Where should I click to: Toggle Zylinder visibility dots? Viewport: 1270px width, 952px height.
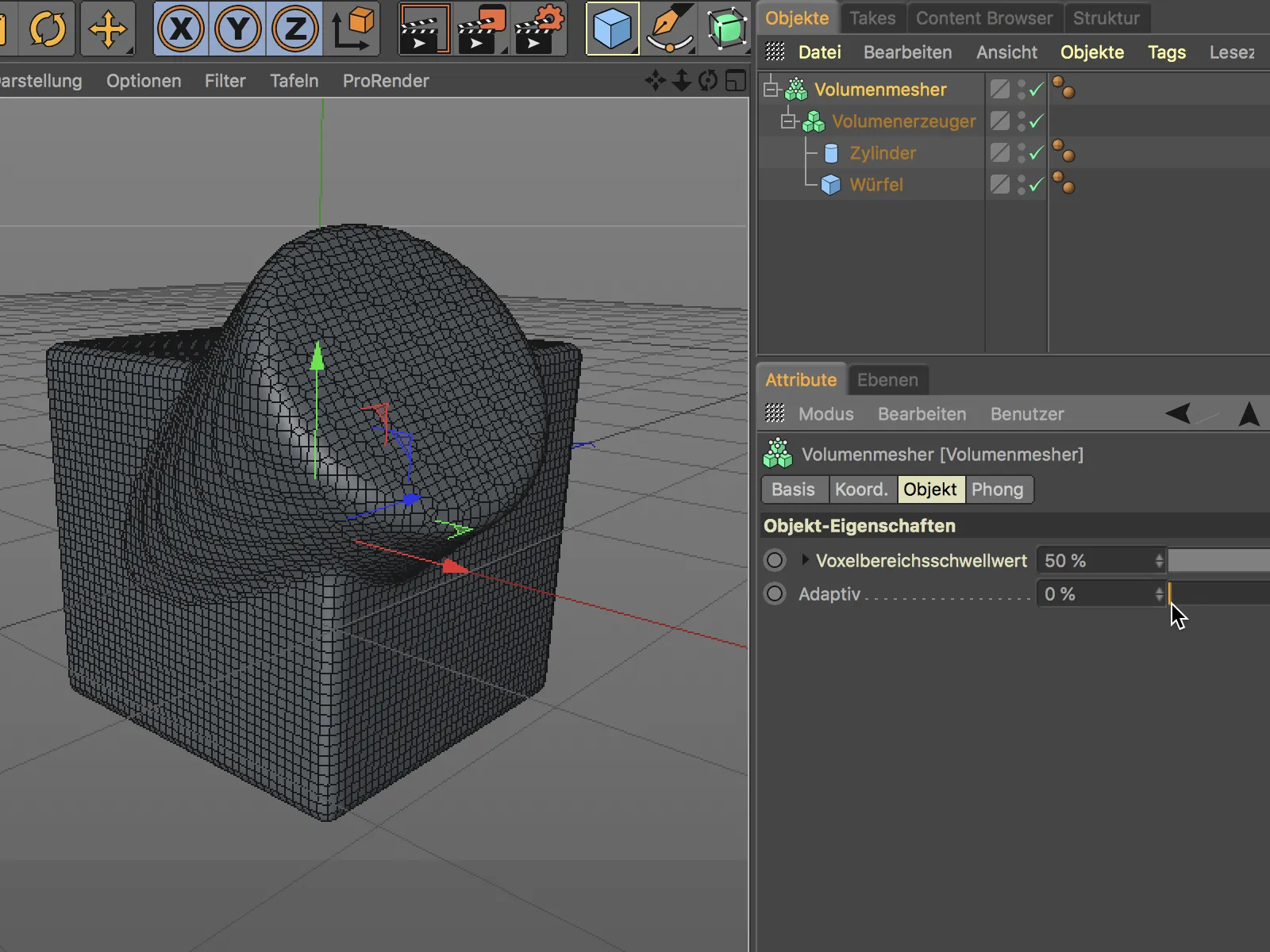(1022, 153)
